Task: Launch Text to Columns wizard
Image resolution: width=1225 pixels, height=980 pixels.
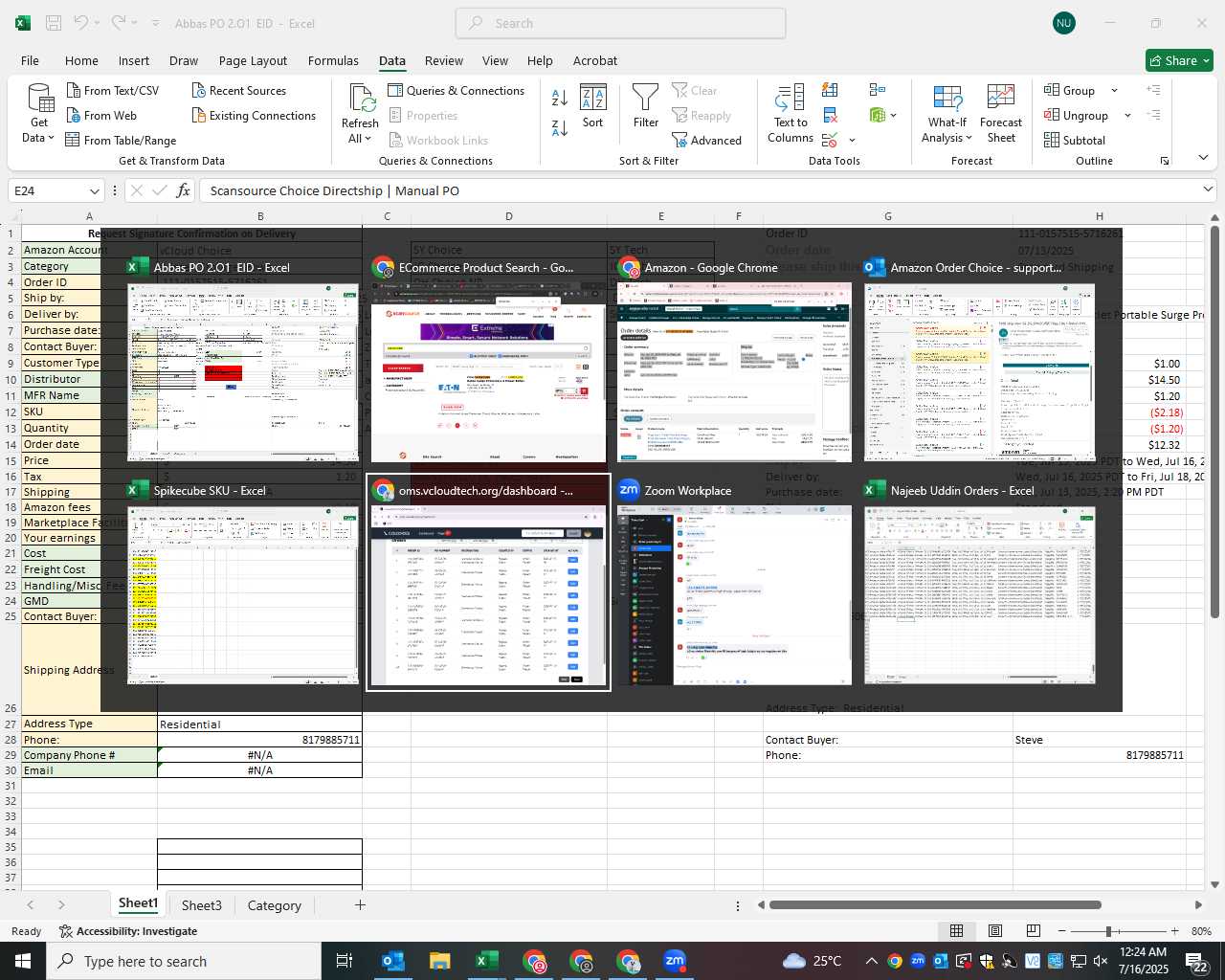Action: [791, 113]
